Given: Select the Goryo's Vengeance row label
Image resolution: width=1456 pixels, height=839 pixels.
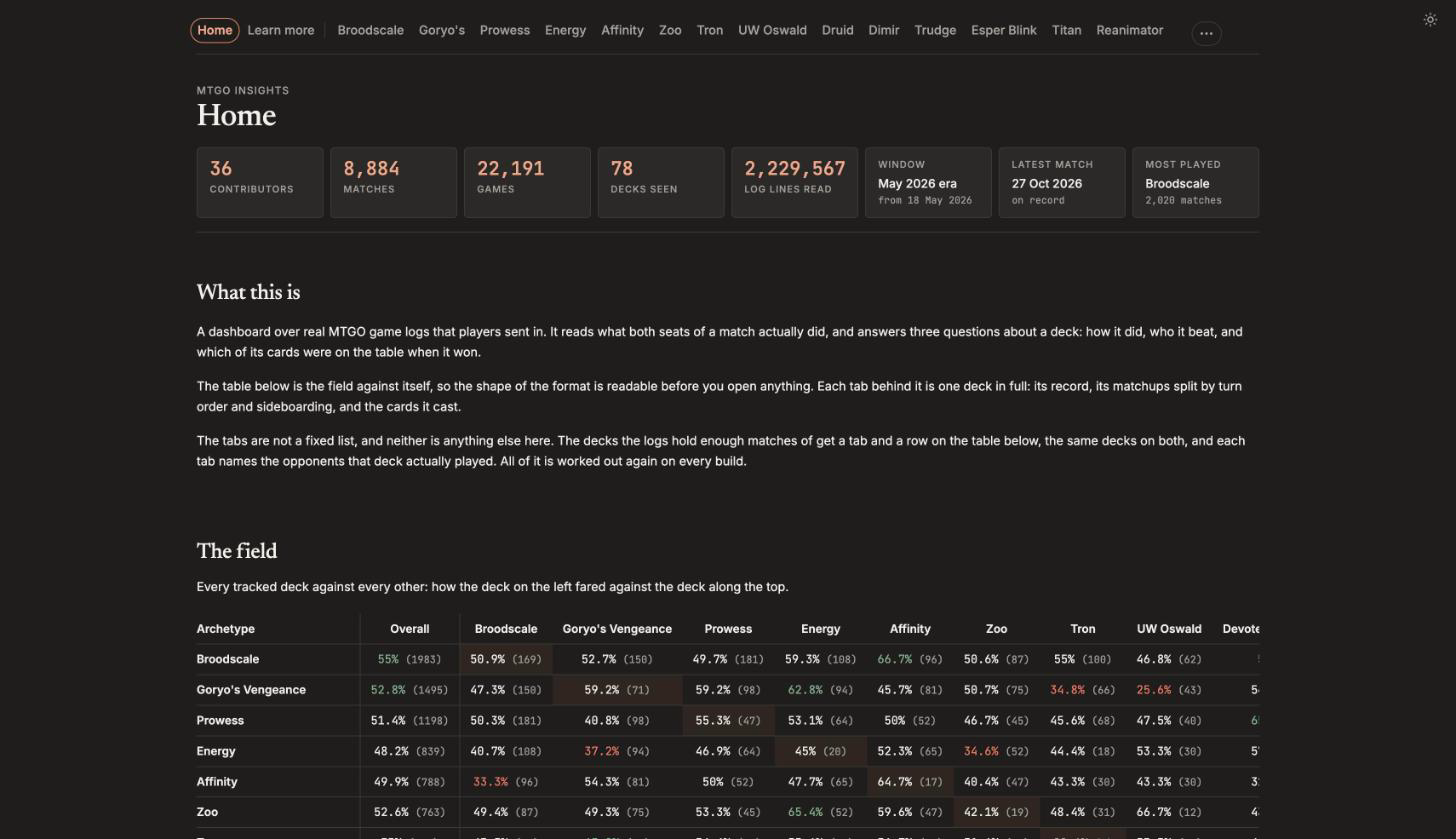Looking at the screenshot, I should 251,690.
